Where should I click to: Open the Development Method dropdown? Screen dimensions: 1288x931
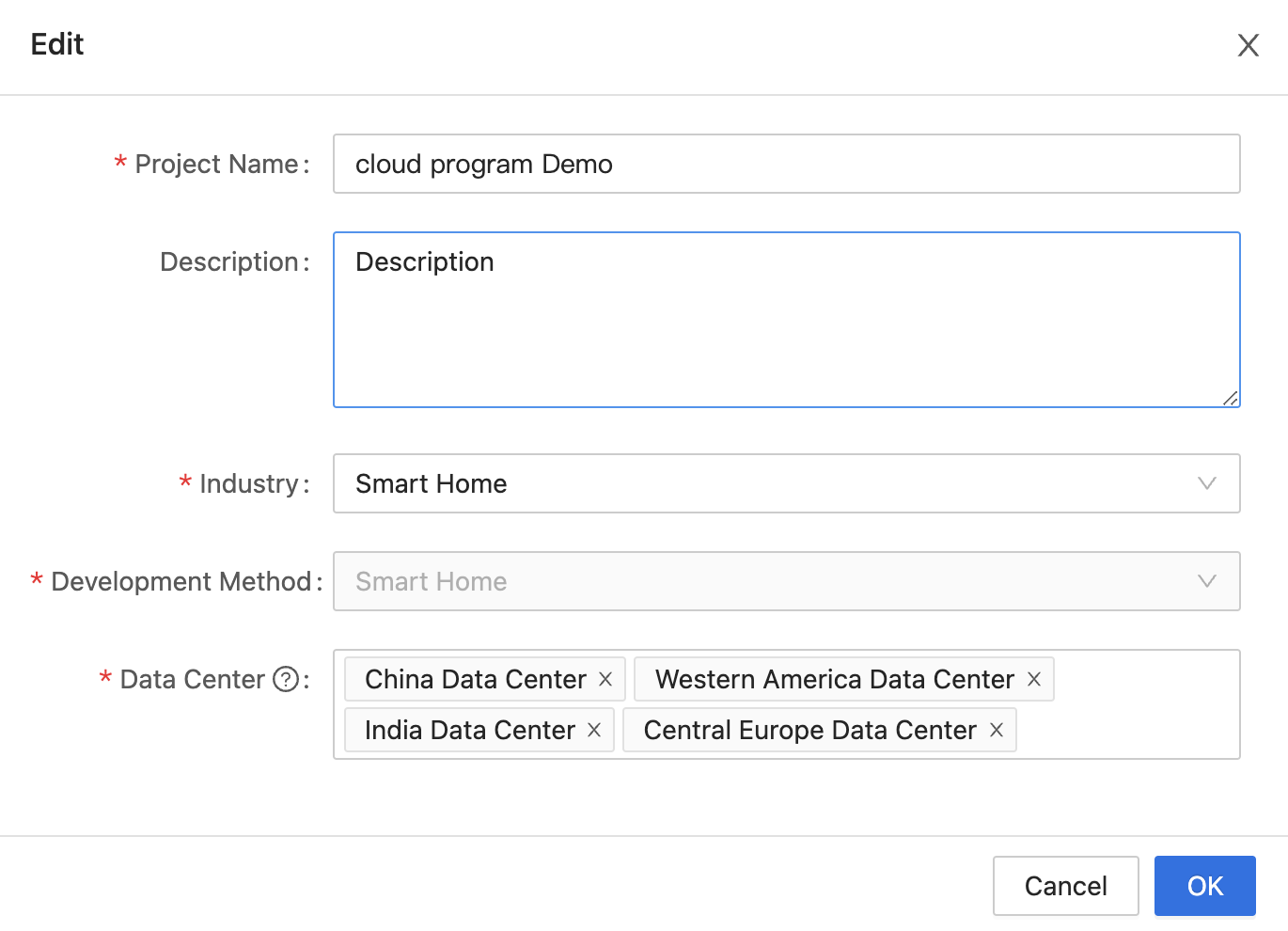786,581
